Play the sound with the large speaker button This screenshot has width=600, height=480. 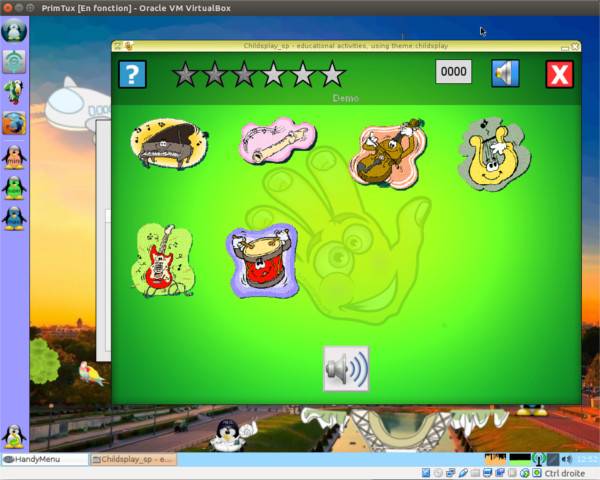346,369
